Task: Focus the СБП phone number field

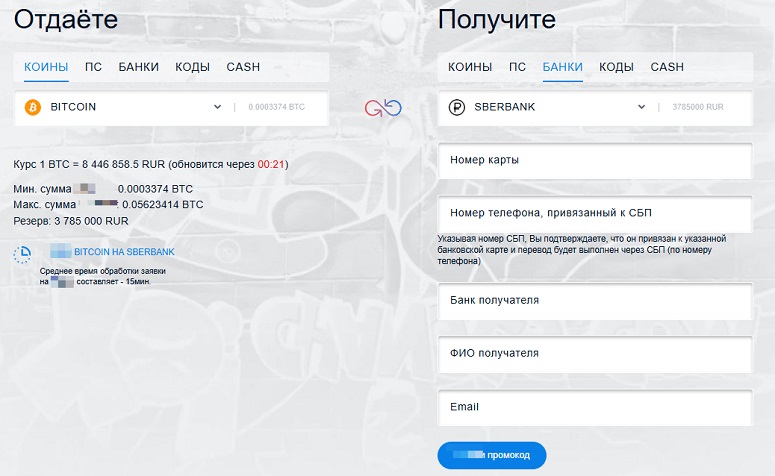Action: tap(594, 213)
